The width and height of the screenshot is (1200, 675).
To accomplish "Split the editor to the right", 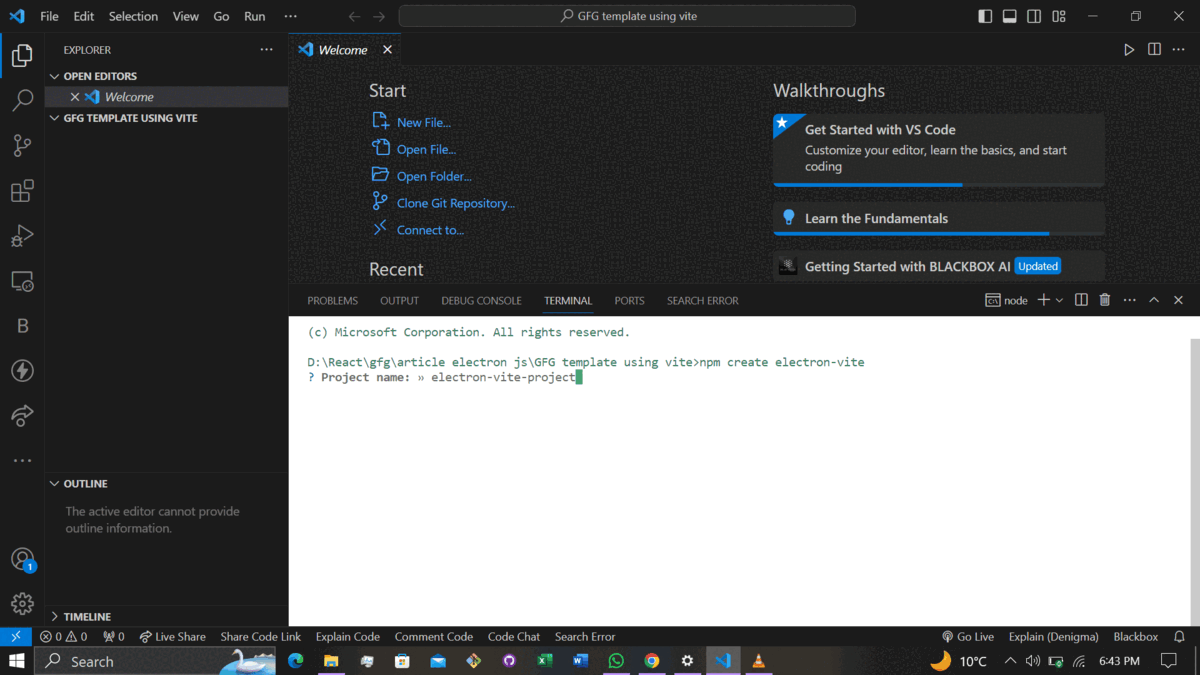I will pyautogui.click(x=1154, y=49).
